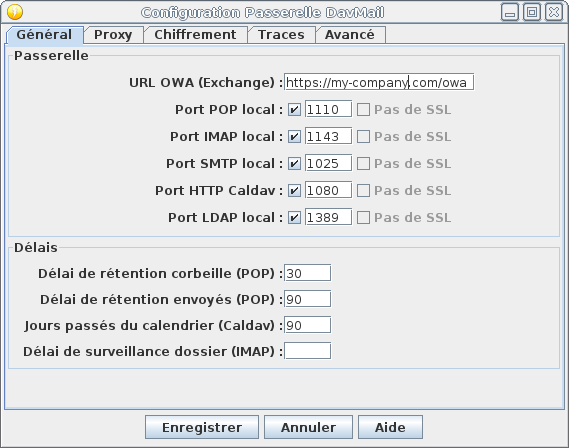Image resolution: width=569 pixels, height=448 pixels.
Task: Focus the URL OWA (Exchange) field
Action: (379, 82)
